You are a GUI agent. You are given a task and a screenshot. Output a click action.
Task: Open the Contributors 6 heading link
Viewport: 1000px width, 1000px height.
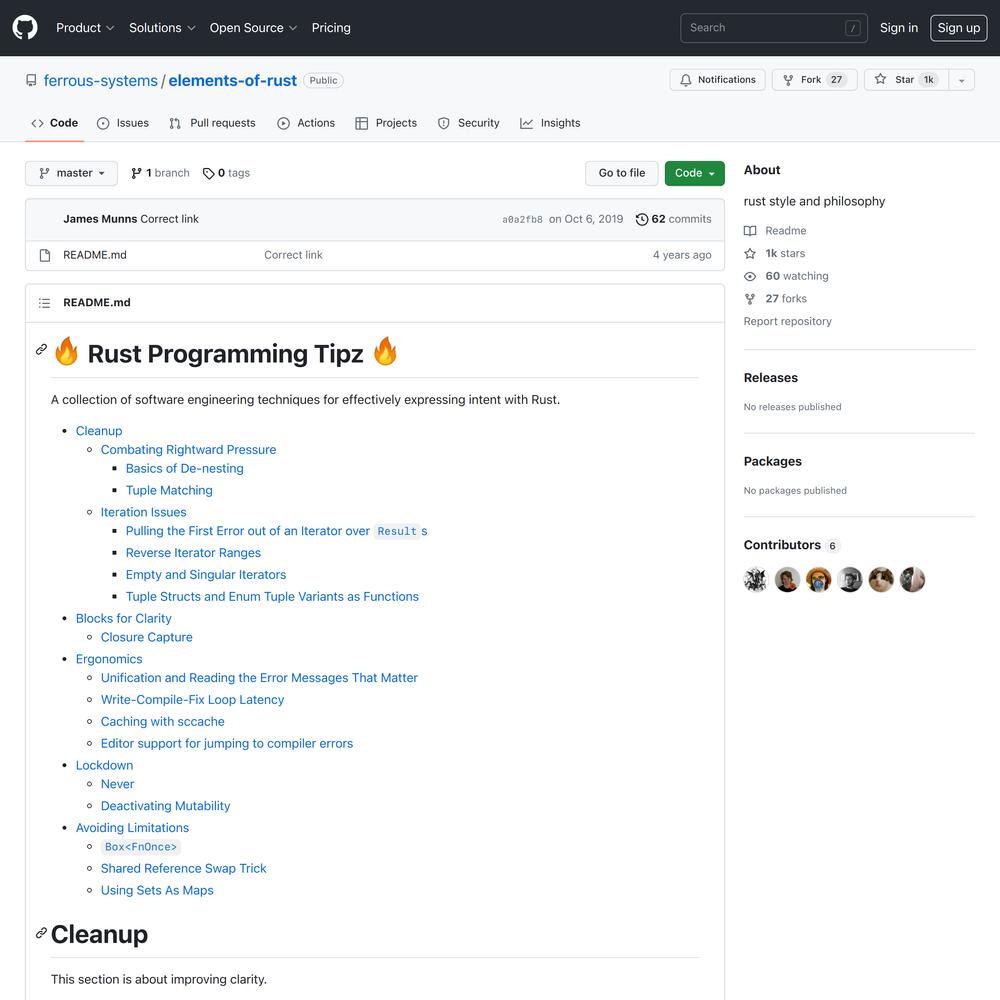(791, 545)
